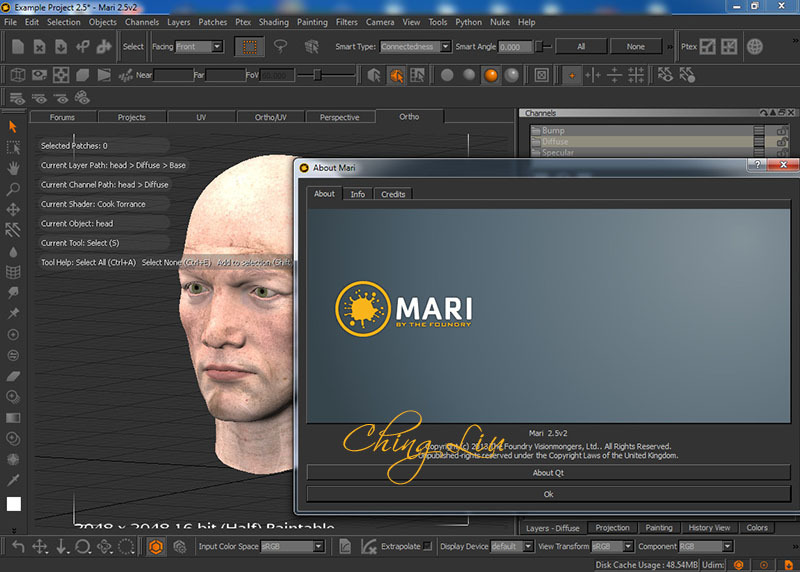Toggle the orange plus symmetry-off button
The height and width of the screenshot is (572, 800).
[x=571, y=75]
